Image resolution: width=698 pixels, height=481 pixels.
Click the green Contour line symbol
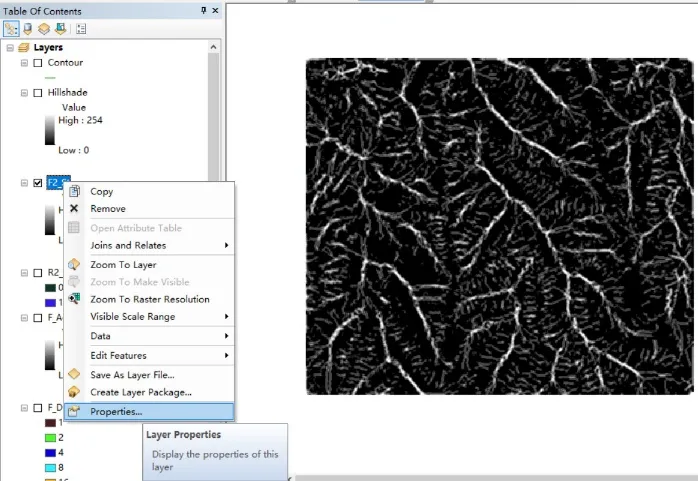coord(50,78)
